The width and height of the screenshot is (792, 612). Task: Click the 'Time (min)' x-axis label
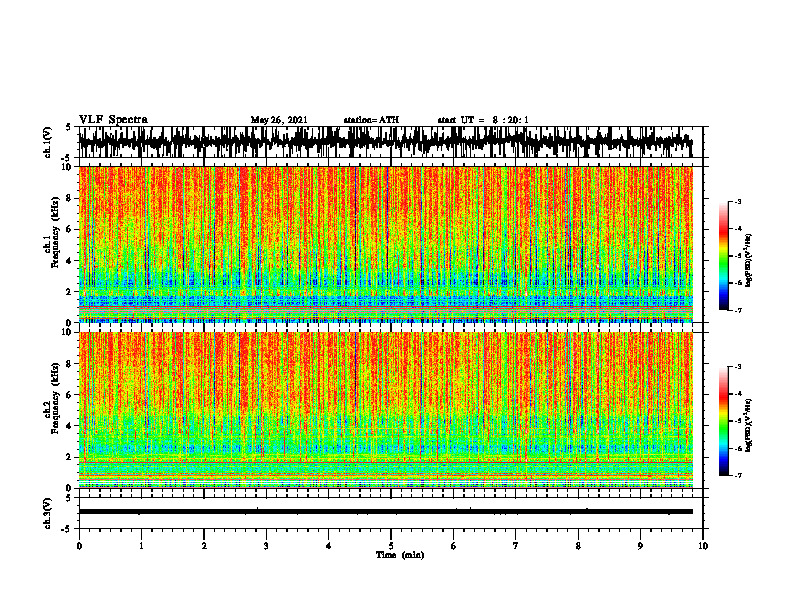tap(400, 555)
